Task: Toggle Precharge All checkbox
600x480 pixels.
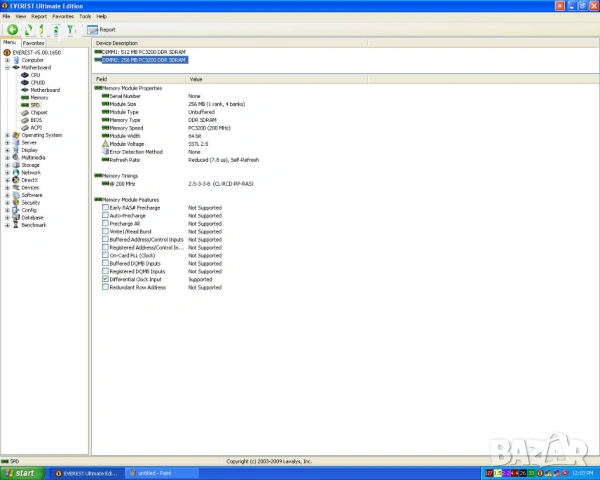Action: [x=105, y=224]
